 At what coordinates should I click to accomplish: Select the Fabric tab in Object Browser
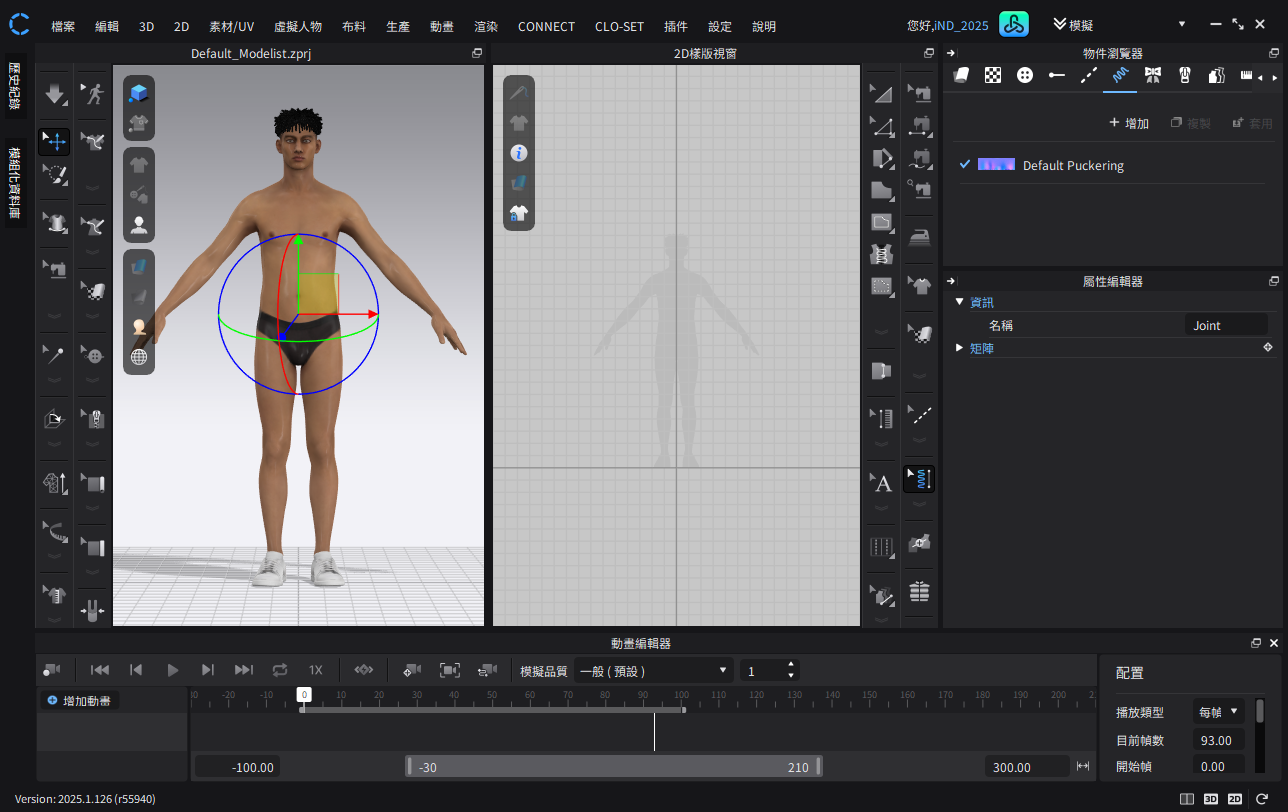[x=961, y=75]
